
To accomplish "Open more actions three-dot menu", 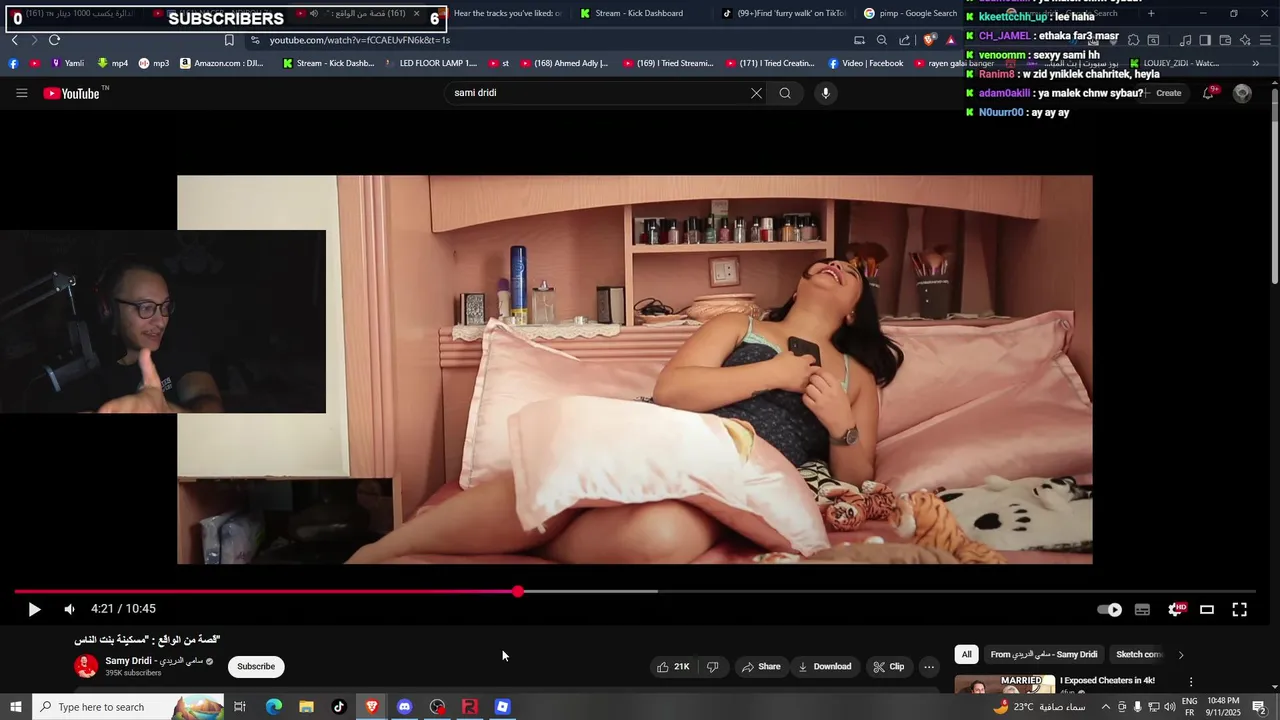I will coord(929,667).
